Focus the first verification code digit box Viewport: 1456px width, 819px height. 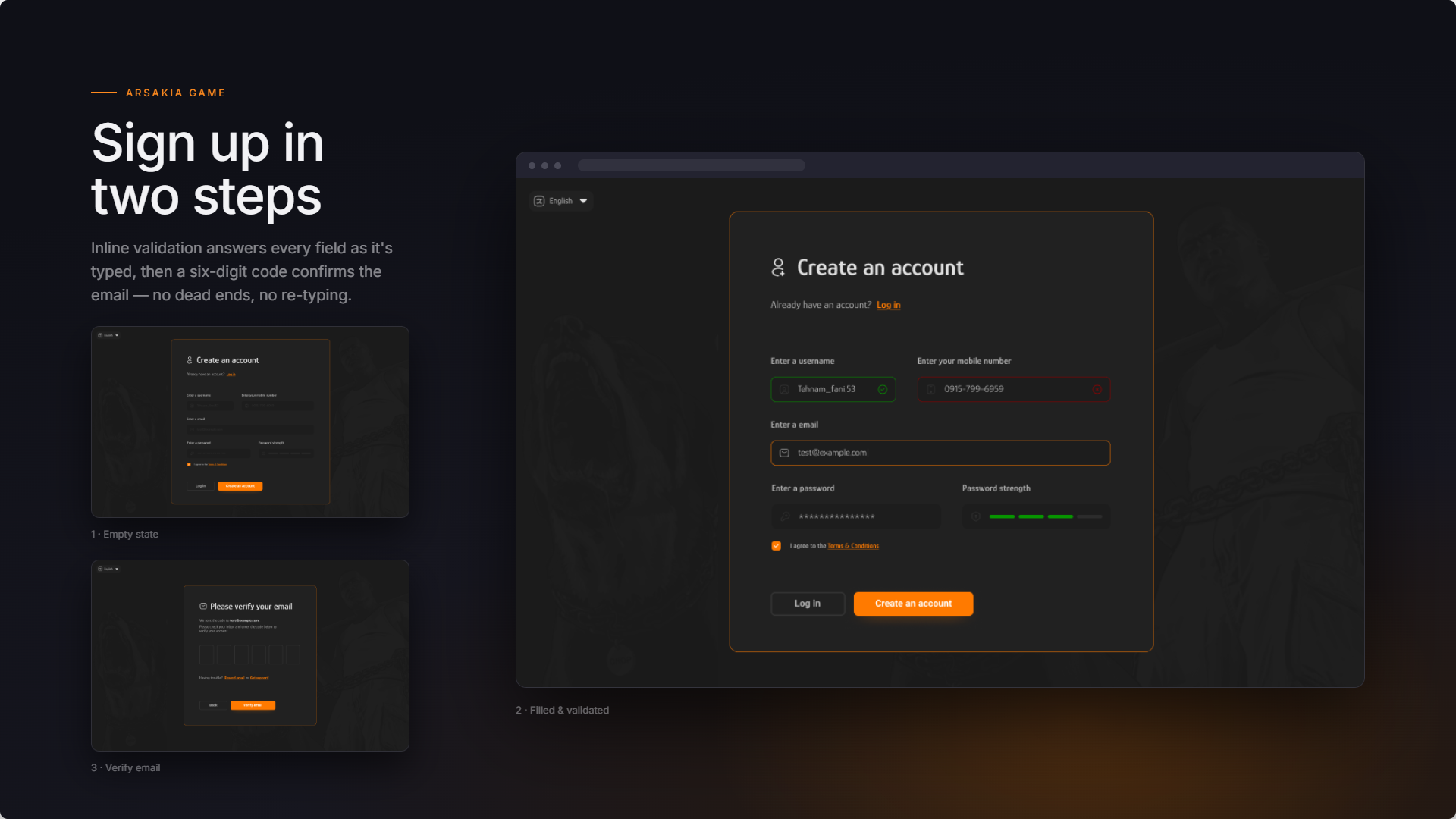click(206, 654)
